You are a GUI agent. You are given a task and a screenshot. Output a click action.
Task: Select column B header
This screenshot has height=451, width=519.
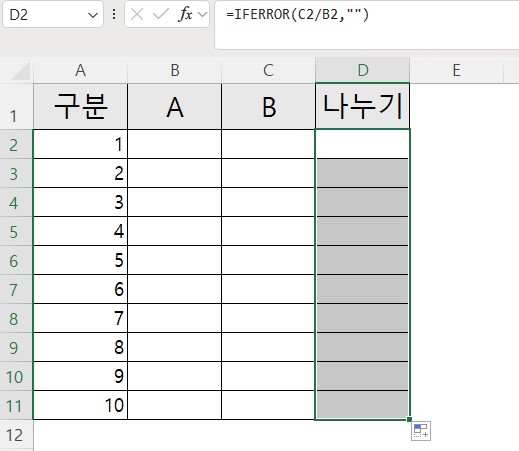(x=175, y=70)
